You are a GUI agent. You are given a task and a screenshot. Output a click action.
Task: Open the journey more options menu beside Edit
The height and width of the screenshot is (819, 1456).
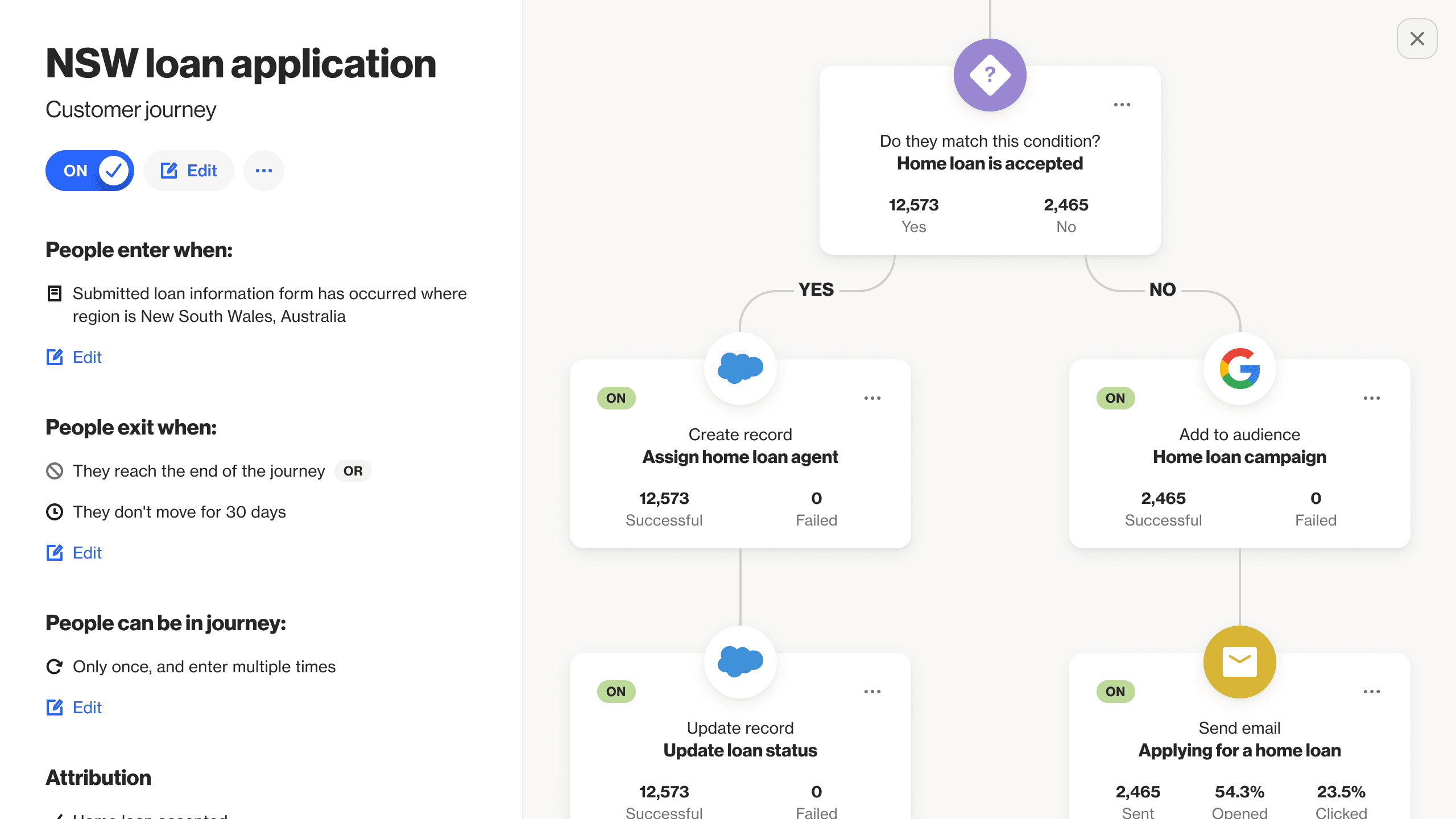tap(264, 171)
